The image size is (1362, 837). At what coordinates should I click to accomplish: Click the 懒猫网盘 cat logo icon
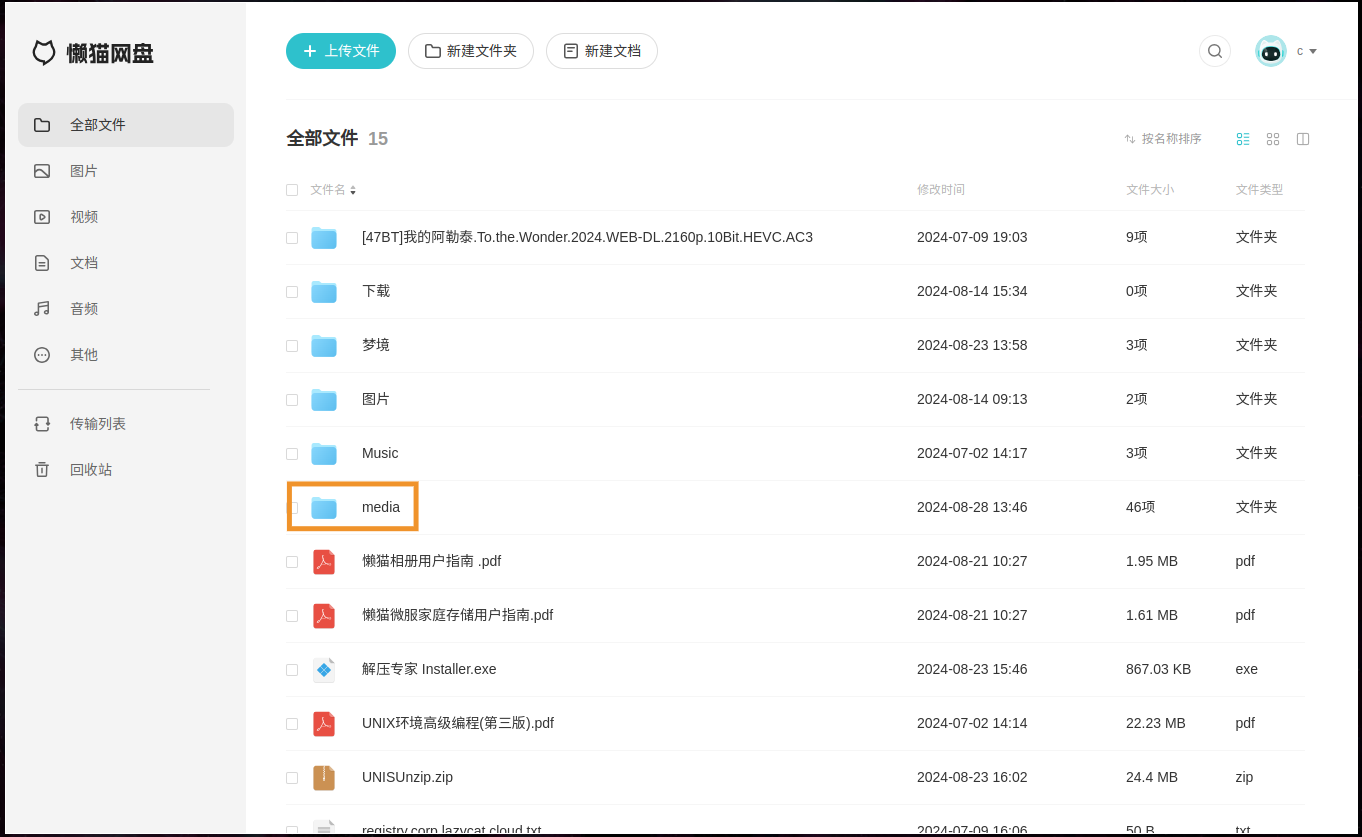tap(44, 53)
